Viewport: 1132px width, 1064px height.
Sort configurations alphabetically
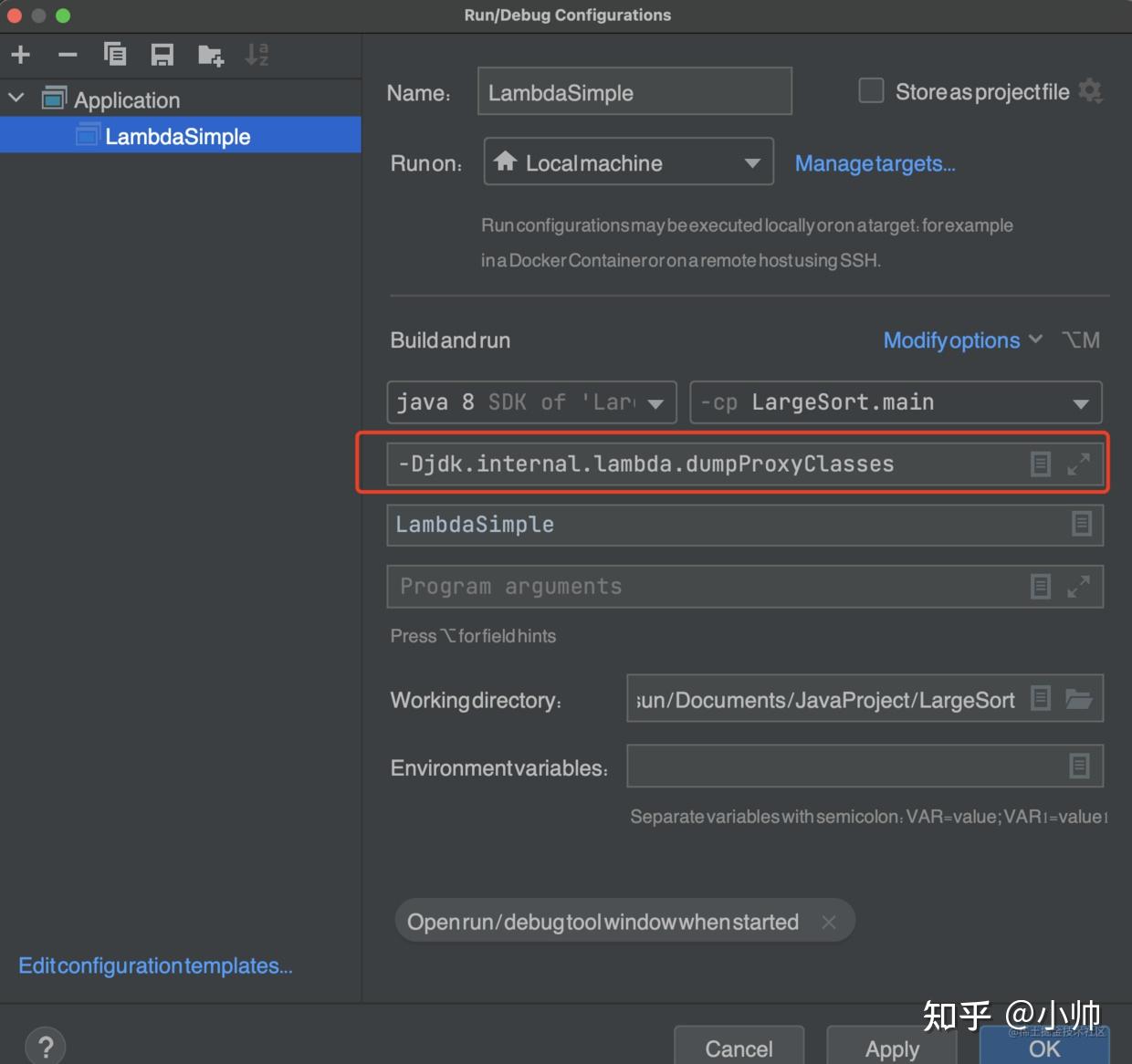pyautogui.click(x=257, y=54)
